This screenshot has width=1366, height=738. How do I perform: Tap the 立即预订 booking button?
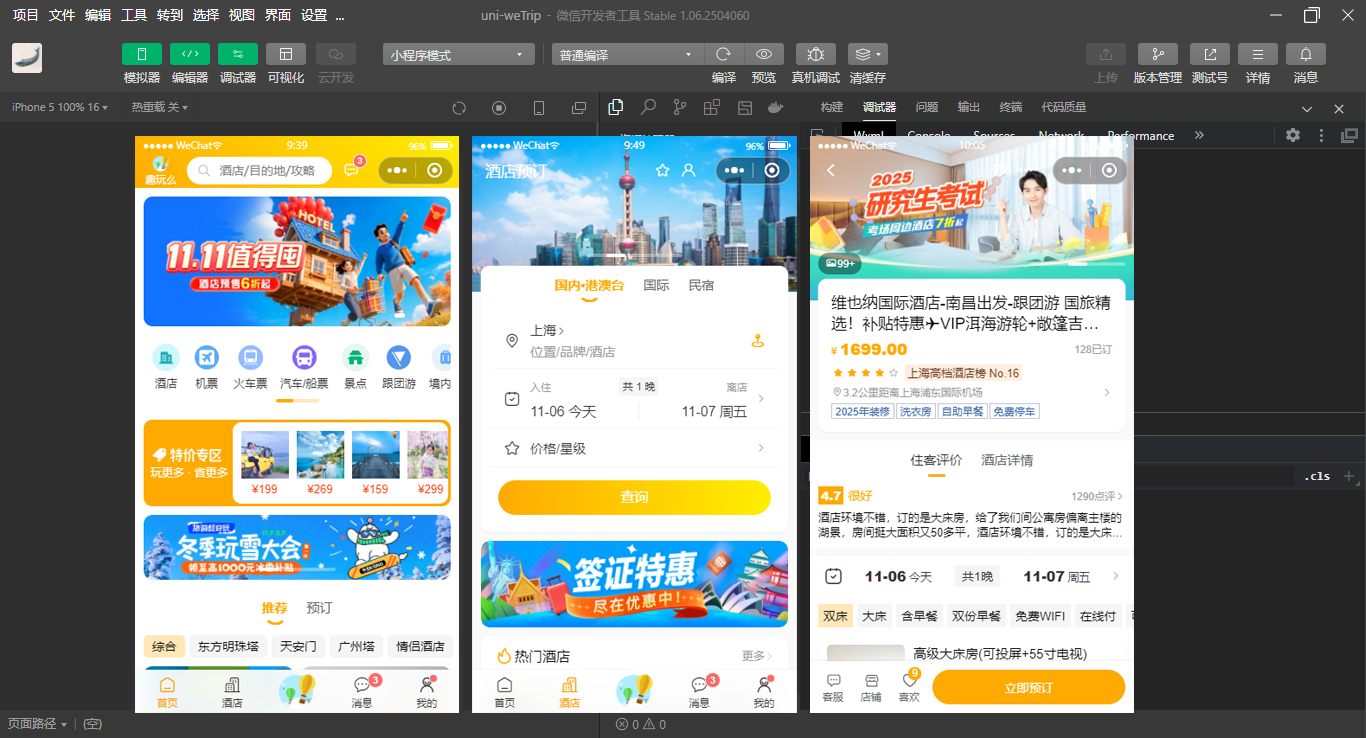point(1028,687)
